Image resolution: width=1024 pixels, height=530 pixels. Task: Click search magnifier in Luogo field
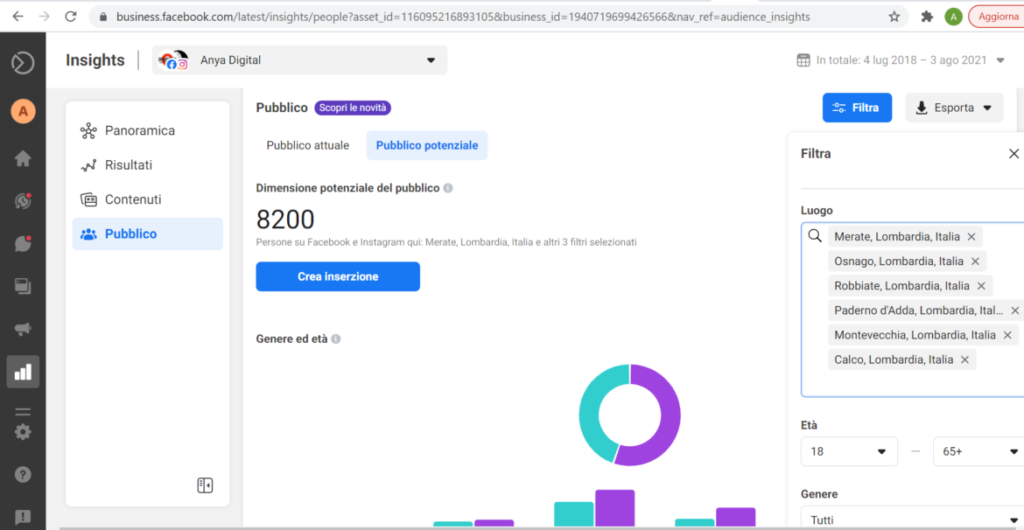[814, 236]
